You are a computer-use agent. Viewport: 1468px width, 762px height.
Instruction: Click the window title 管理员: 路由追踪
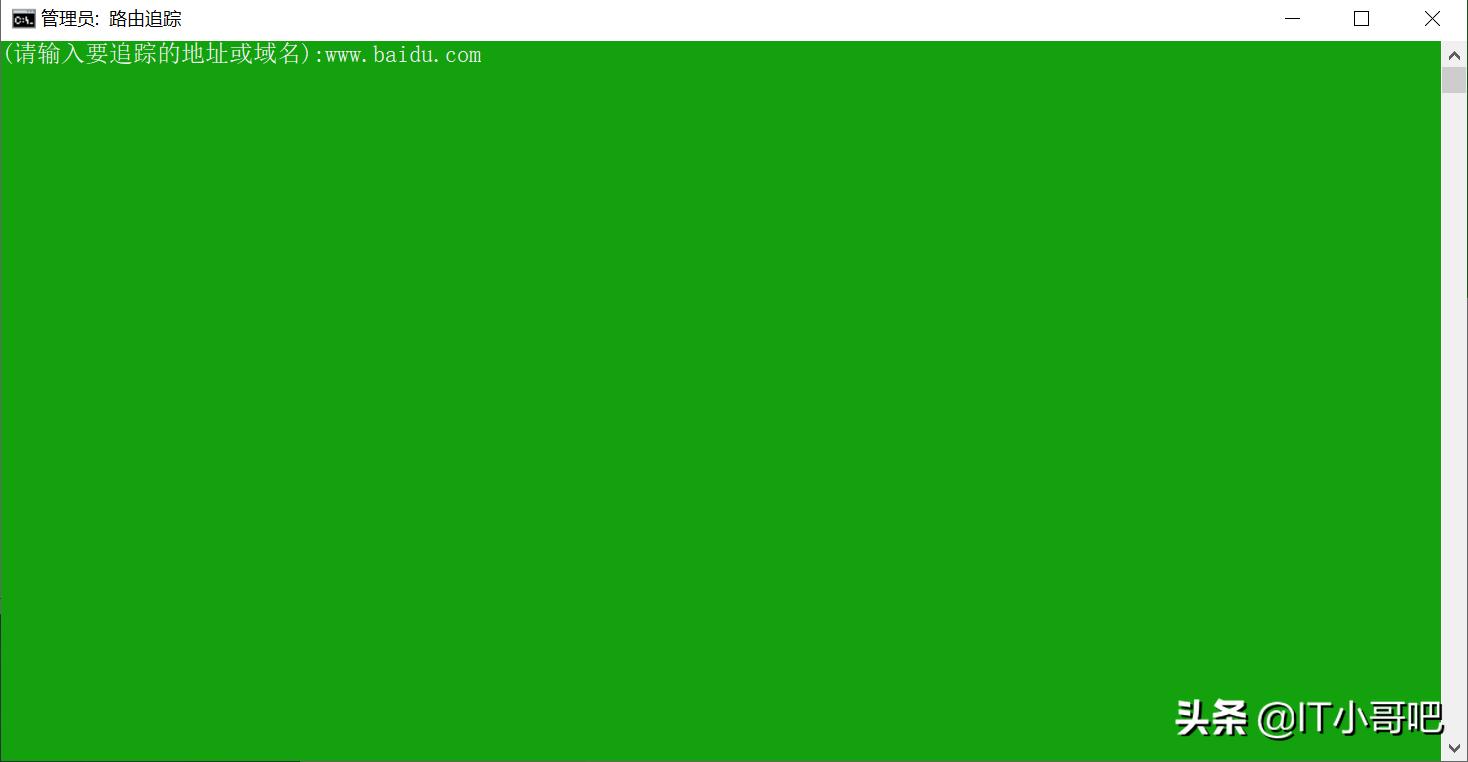(x=111, y=19)
